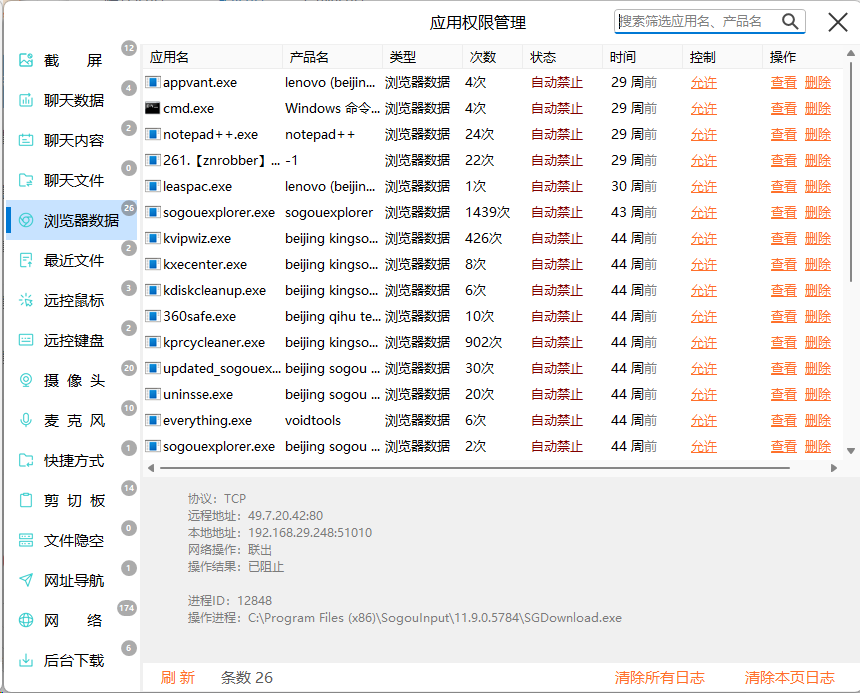Open the 文件隐空 icon
The height and width of the screenshot is (693, 860).
[x=26, y=540]
